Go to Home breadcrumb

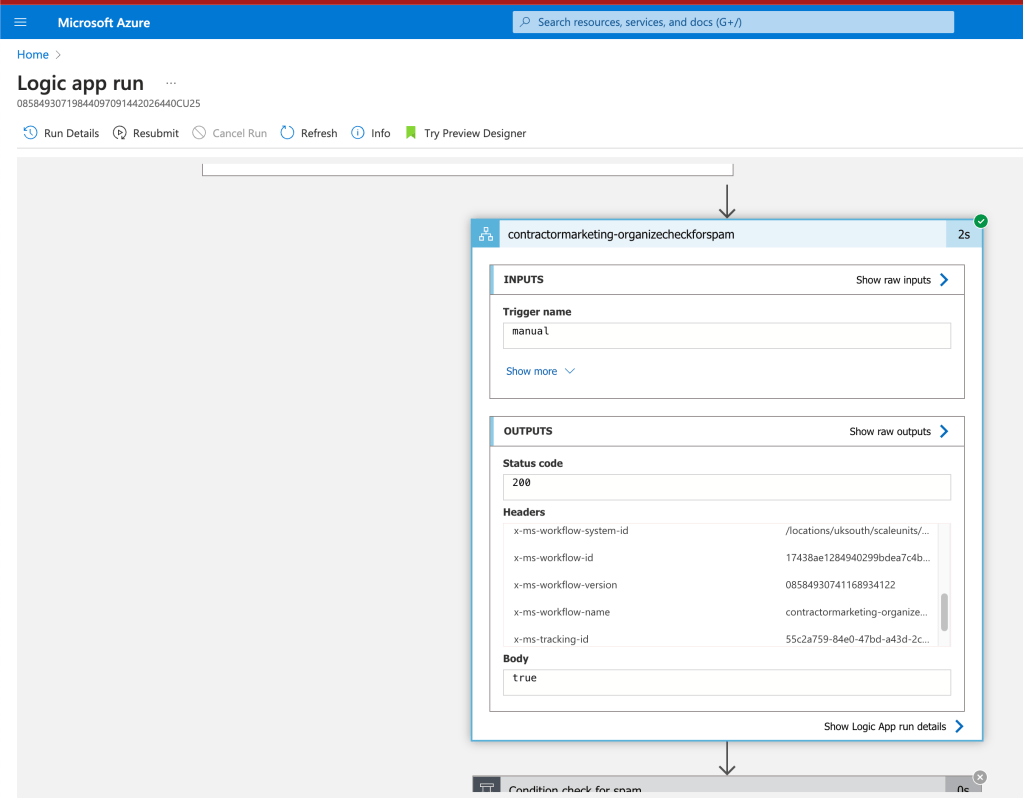(33, 55)
